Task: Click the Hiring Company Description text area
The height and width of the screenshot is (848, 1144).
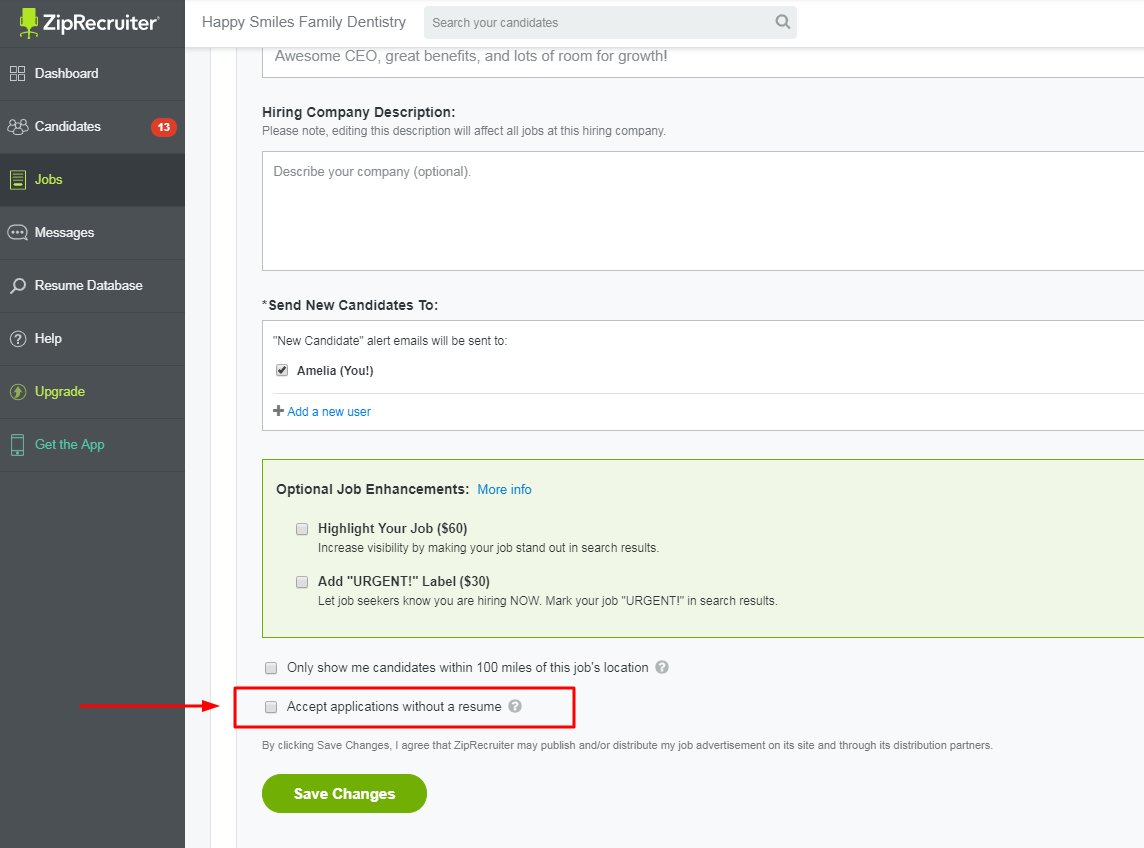Action: [700, 211]
